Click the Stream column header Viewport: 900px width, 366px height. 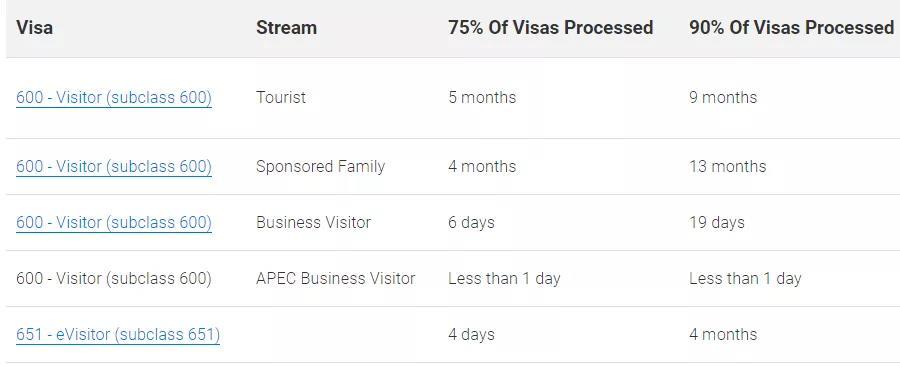286,28
